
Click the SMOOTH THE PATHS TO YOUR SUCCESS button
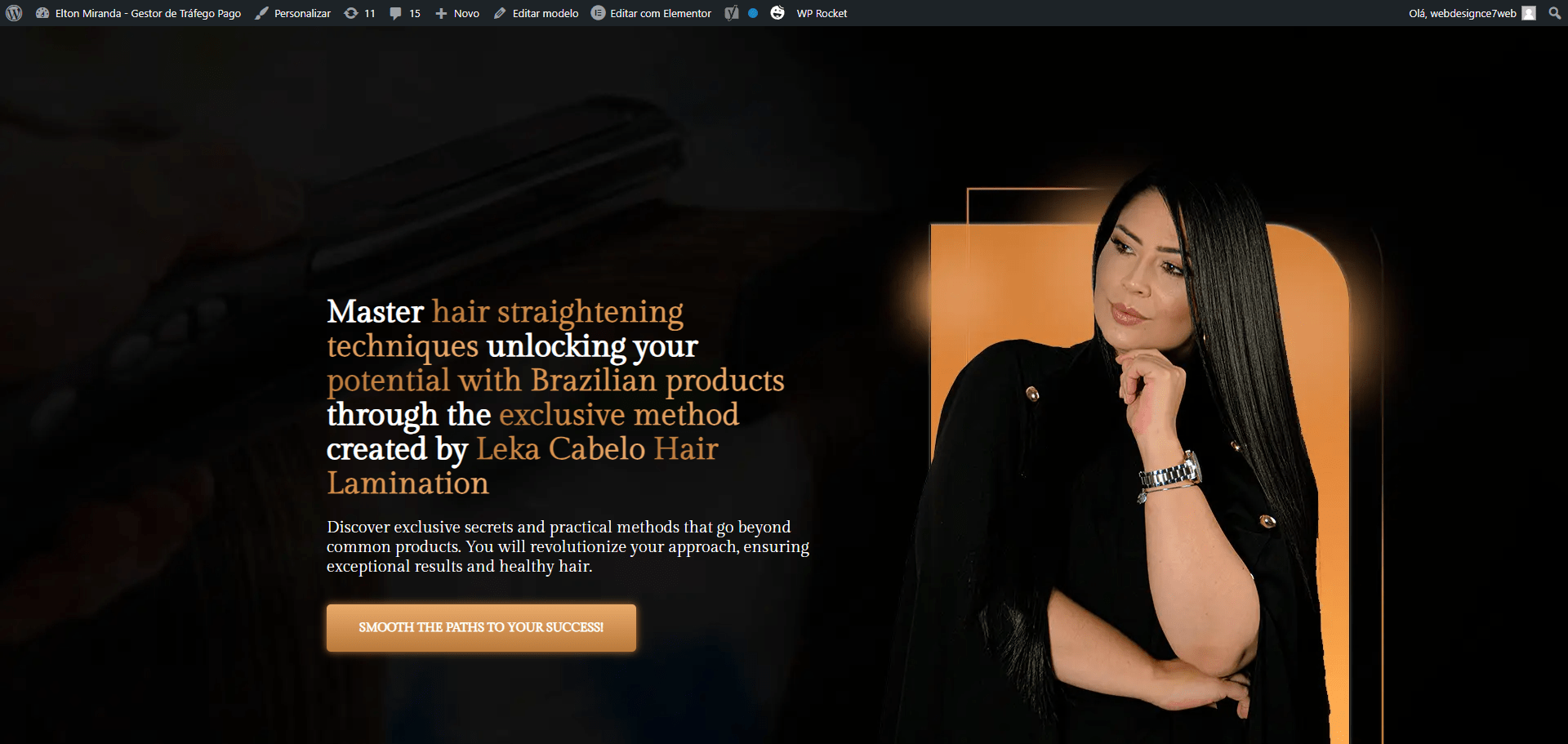click(x=481, y=627)
